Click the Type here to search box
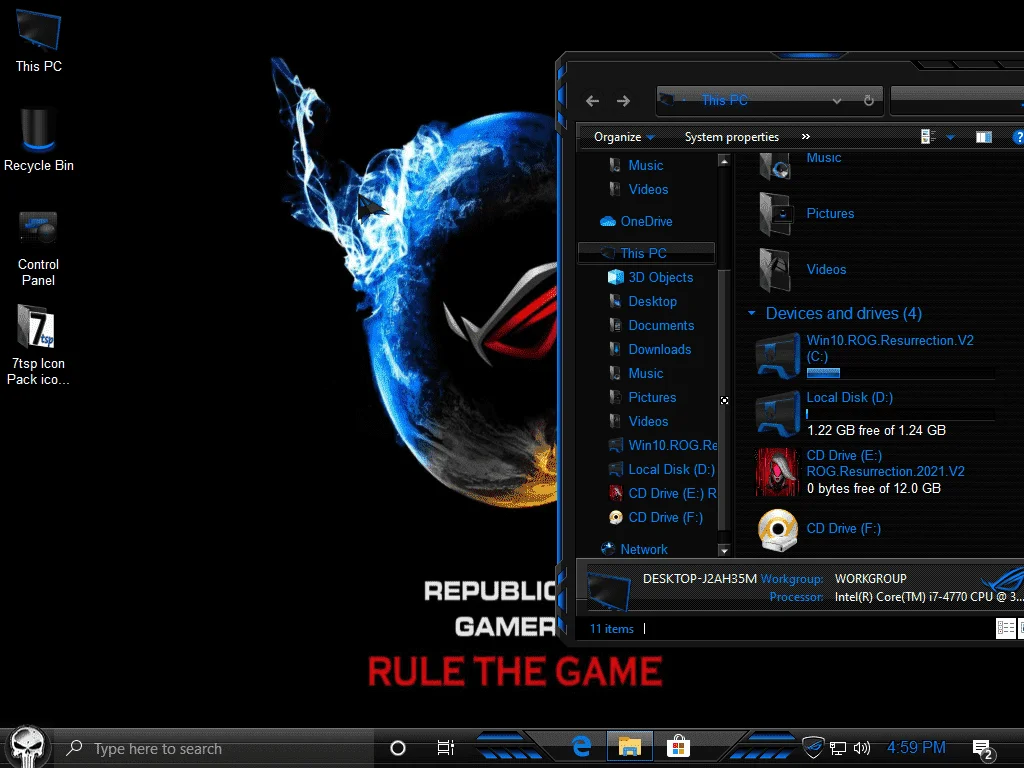1024x768 pixels. coord(216,748)
